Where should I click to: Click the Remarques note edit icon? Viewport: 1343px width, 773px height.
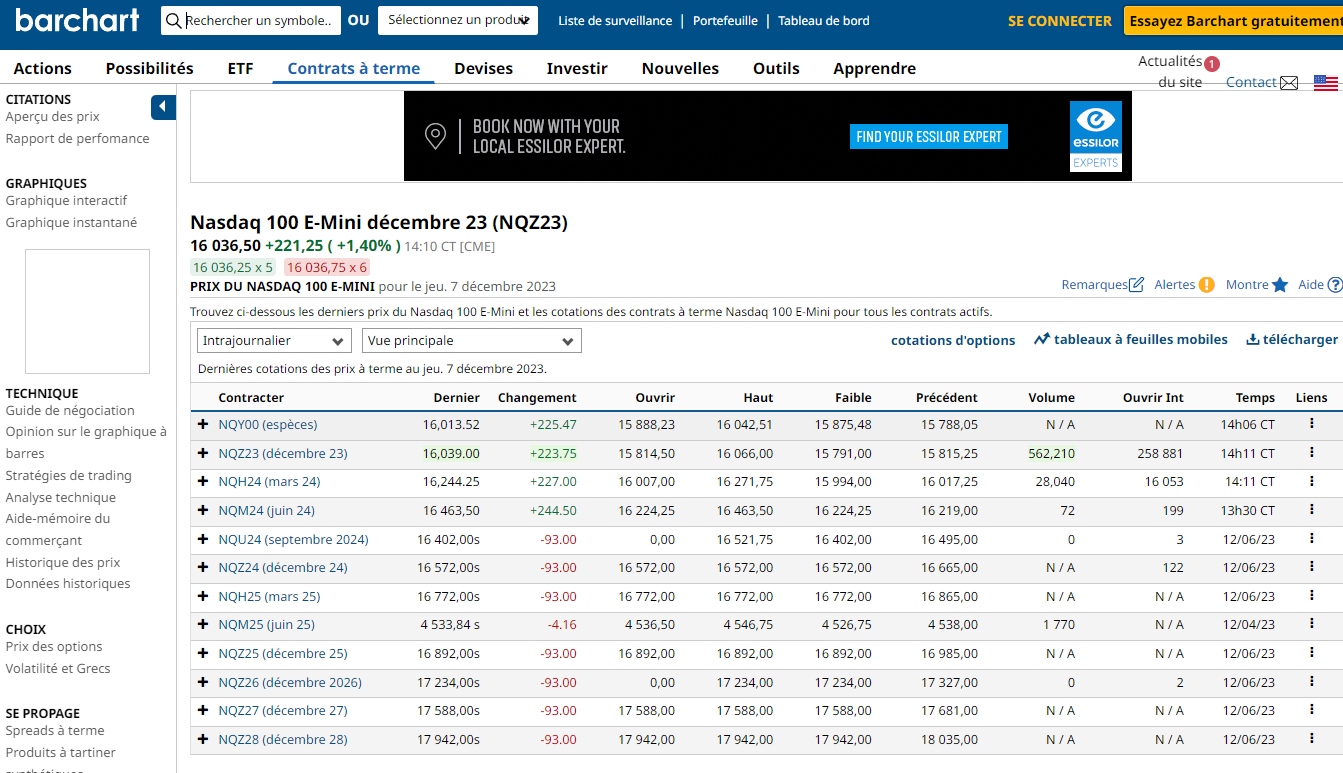(1136, 285)
